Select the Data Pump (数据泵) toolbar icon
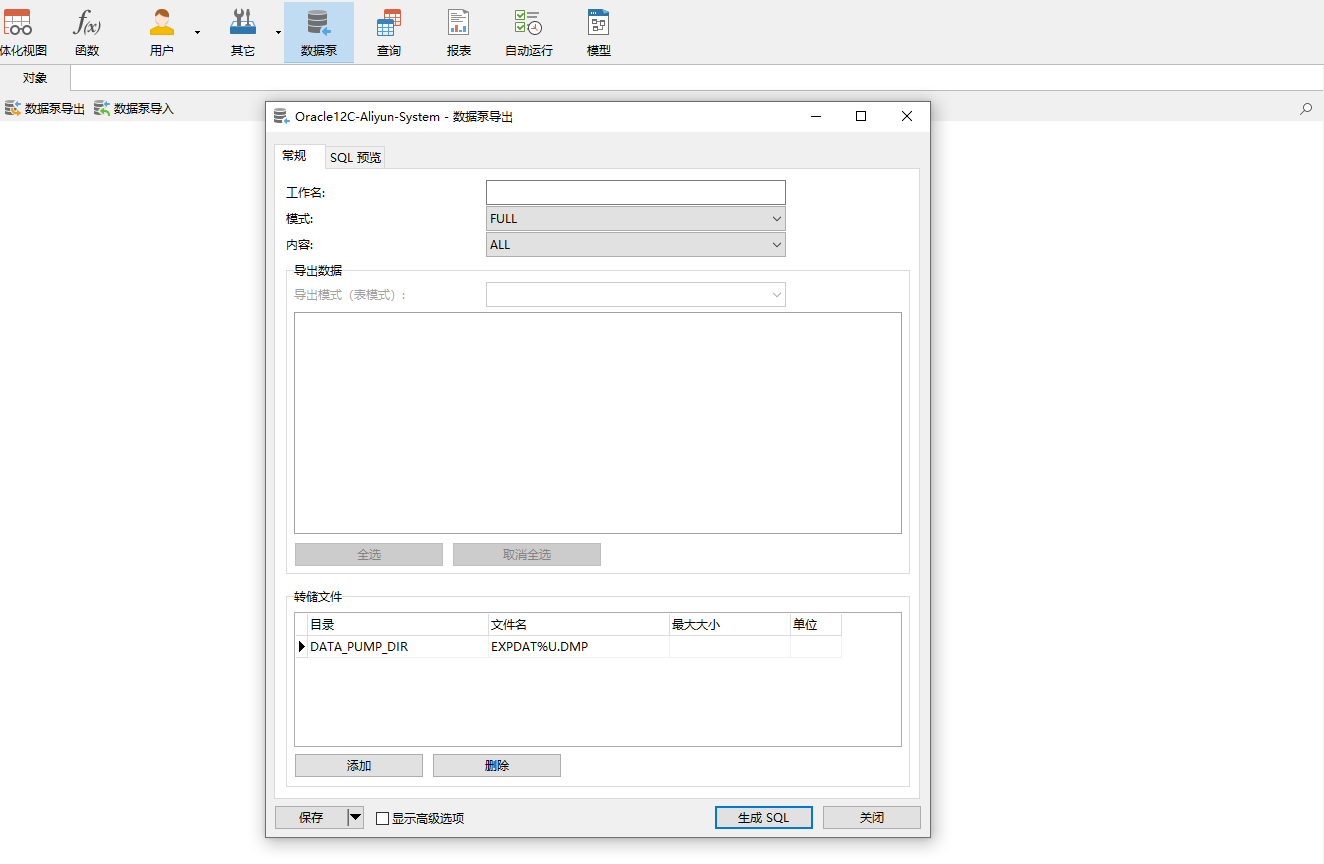Screen dimensions: 1324x864 pos(319,32)
